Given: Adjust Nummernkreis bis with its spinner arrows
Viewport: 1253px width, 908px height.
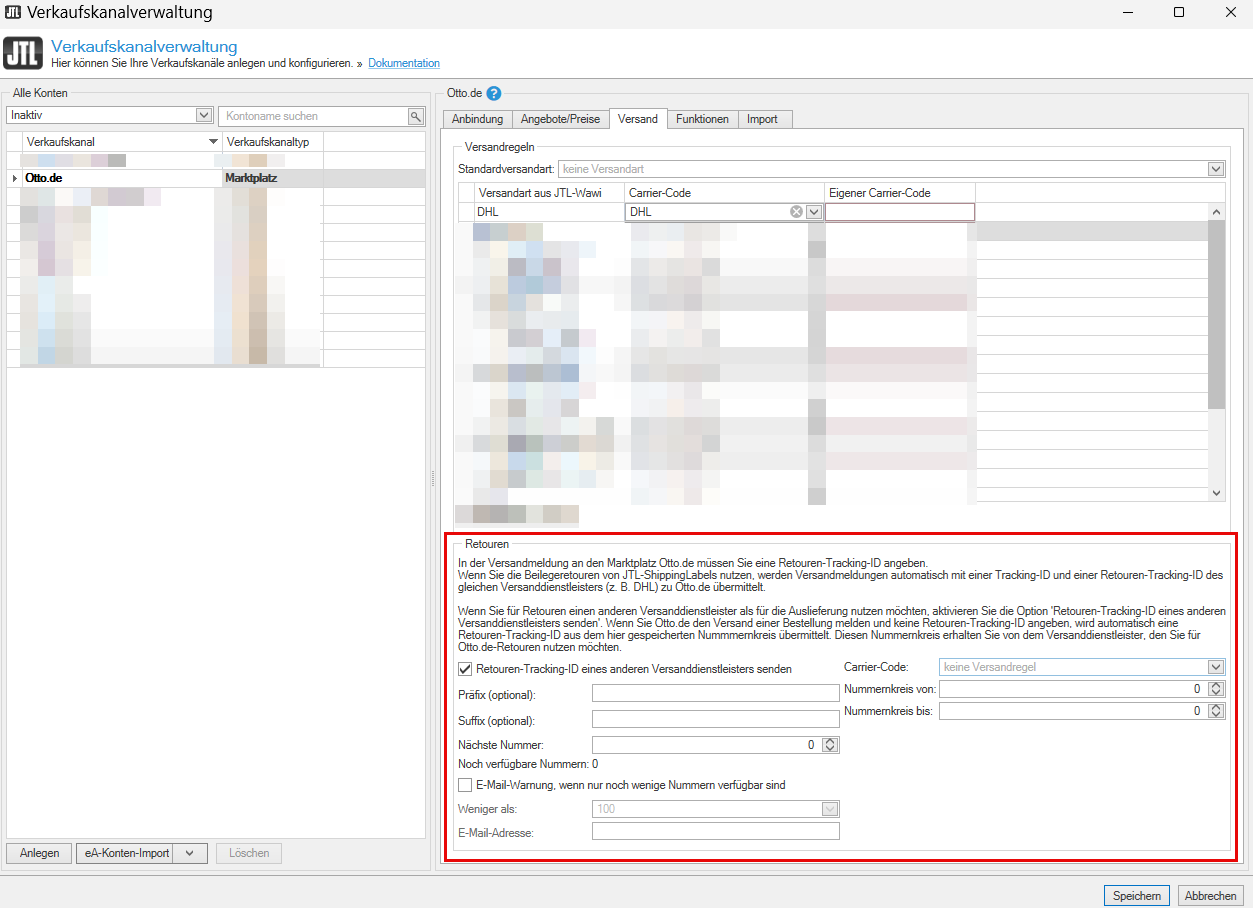Looking at the screenshot, I should tap(1216, 711).
